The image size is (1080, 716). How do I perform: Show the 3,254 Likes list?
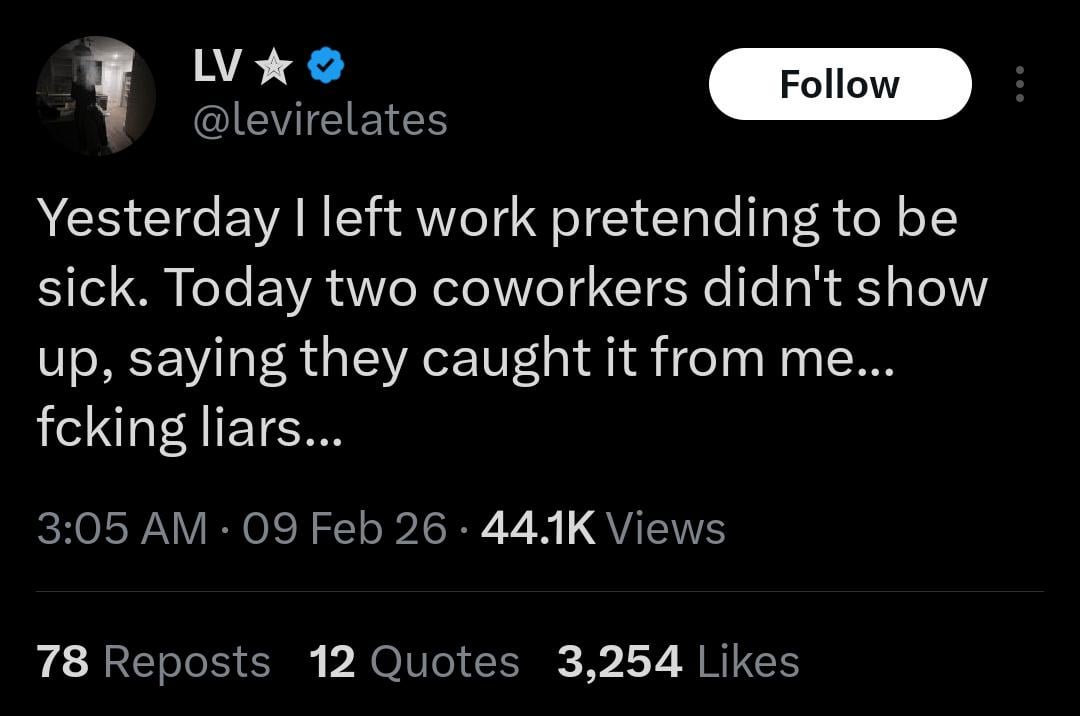pos(620,662)
